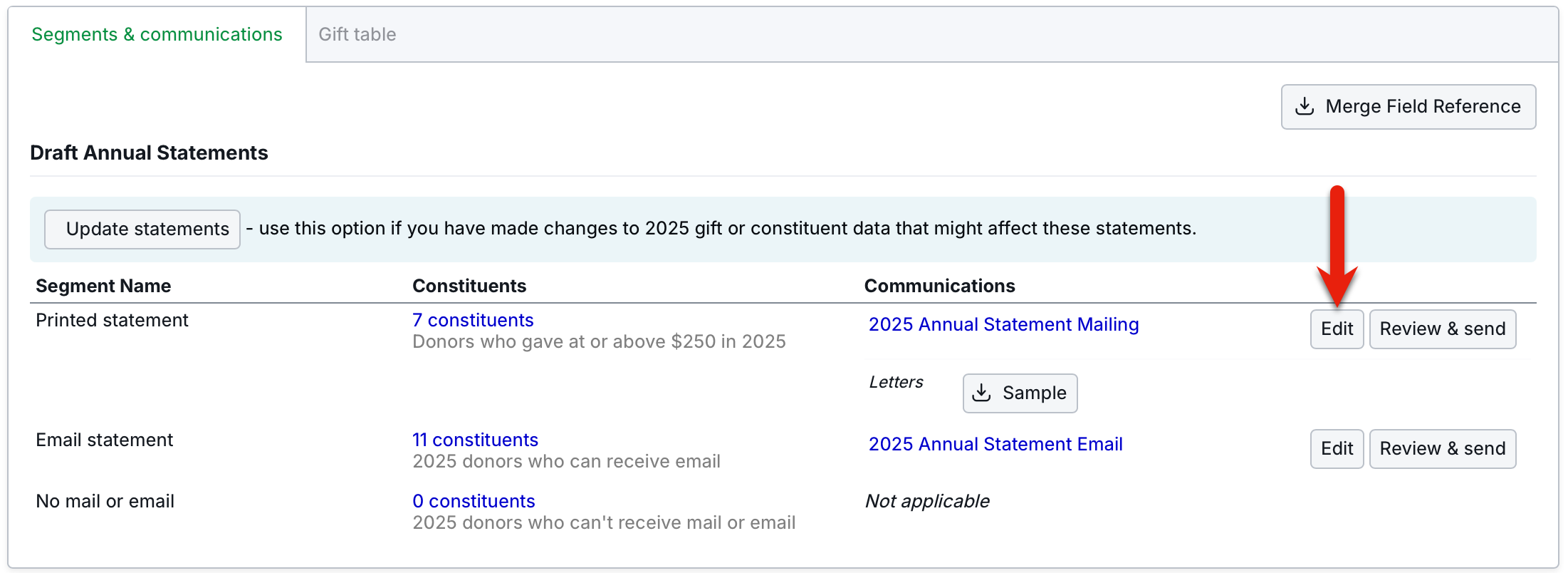Click the 0 constituents link
The height and width of the screenshot is (573, 1568).
[x=474, y=501]
